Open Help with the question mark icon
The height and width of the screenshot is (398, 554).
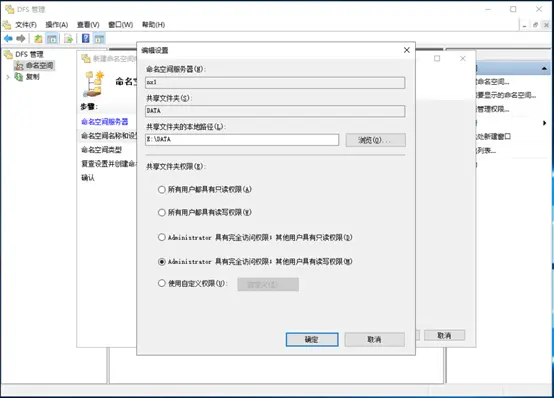point(86,38)
